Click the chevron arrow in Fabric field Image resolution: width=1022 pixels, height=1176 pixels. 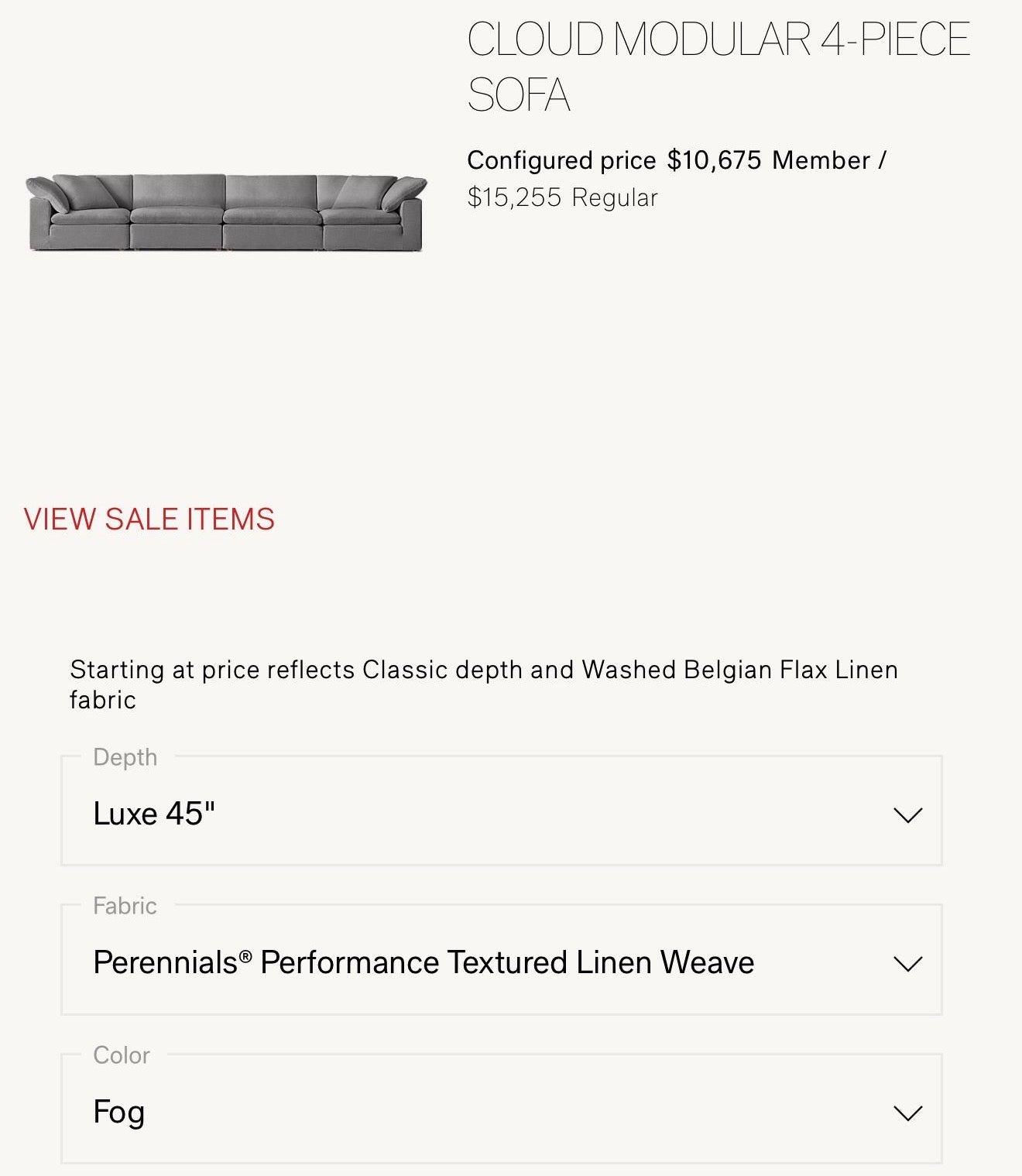pyautogui.click(x=907, y=964)
